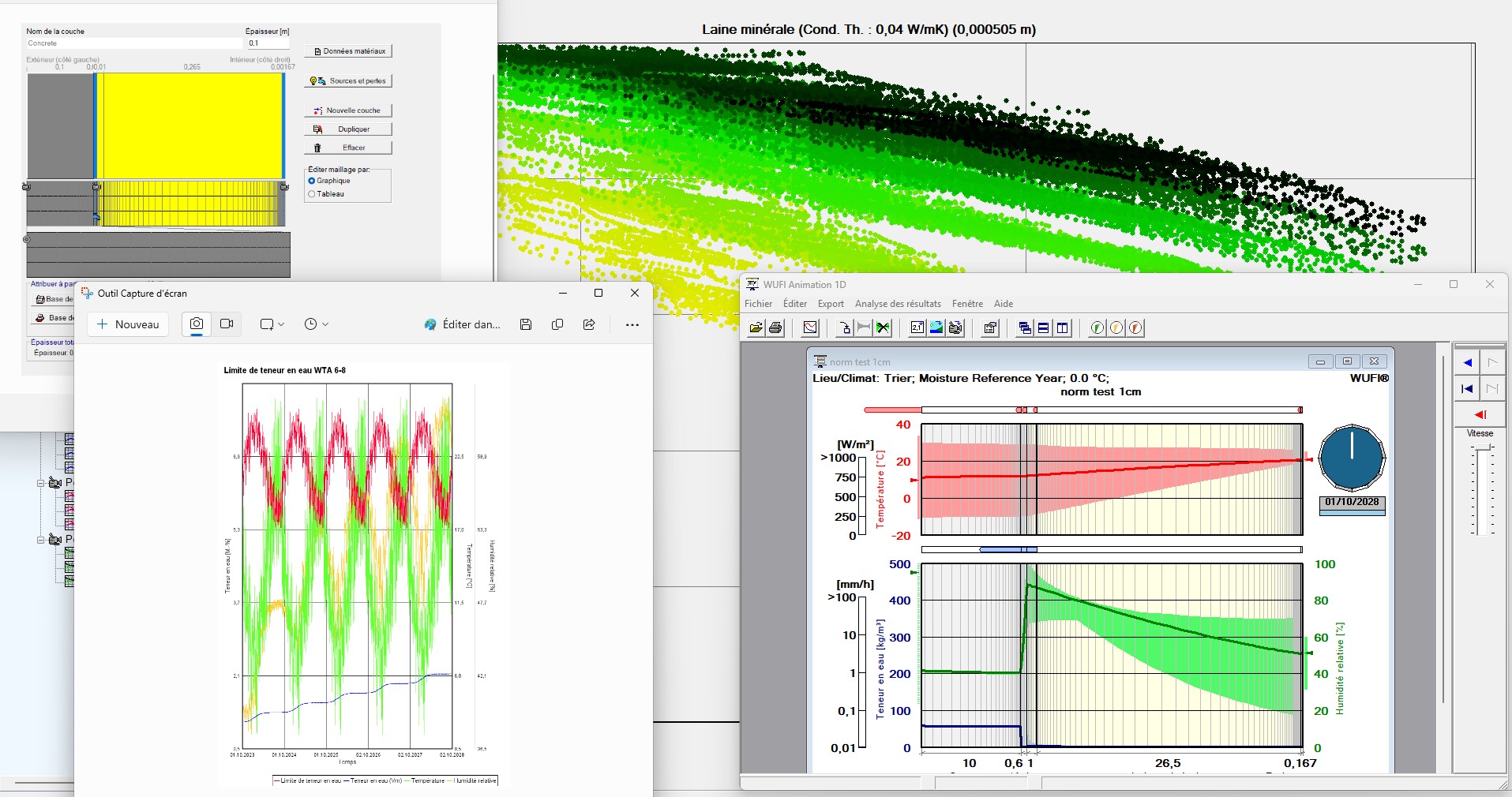This screenshot has width=1512, height=797.
Task: Click the Nouvelle couche button
Action: (x=348, y=110)
